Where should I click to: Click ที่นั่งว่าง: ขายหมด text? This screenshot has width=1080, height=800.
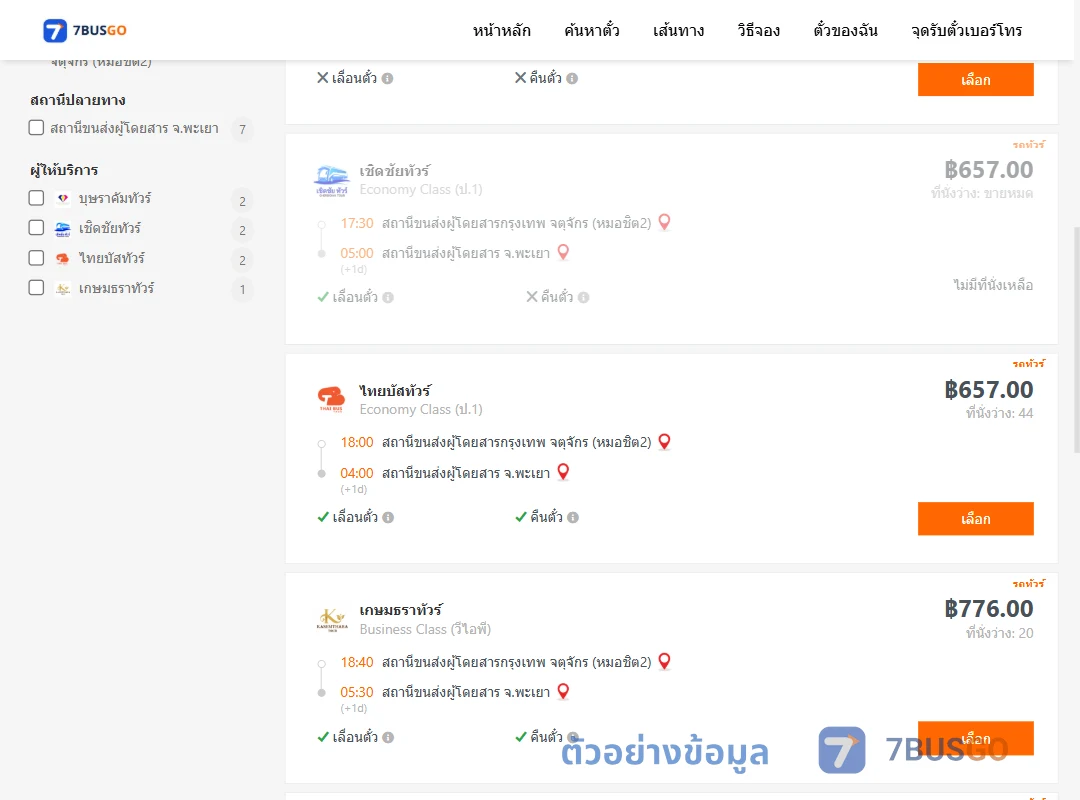coord(982,194)
